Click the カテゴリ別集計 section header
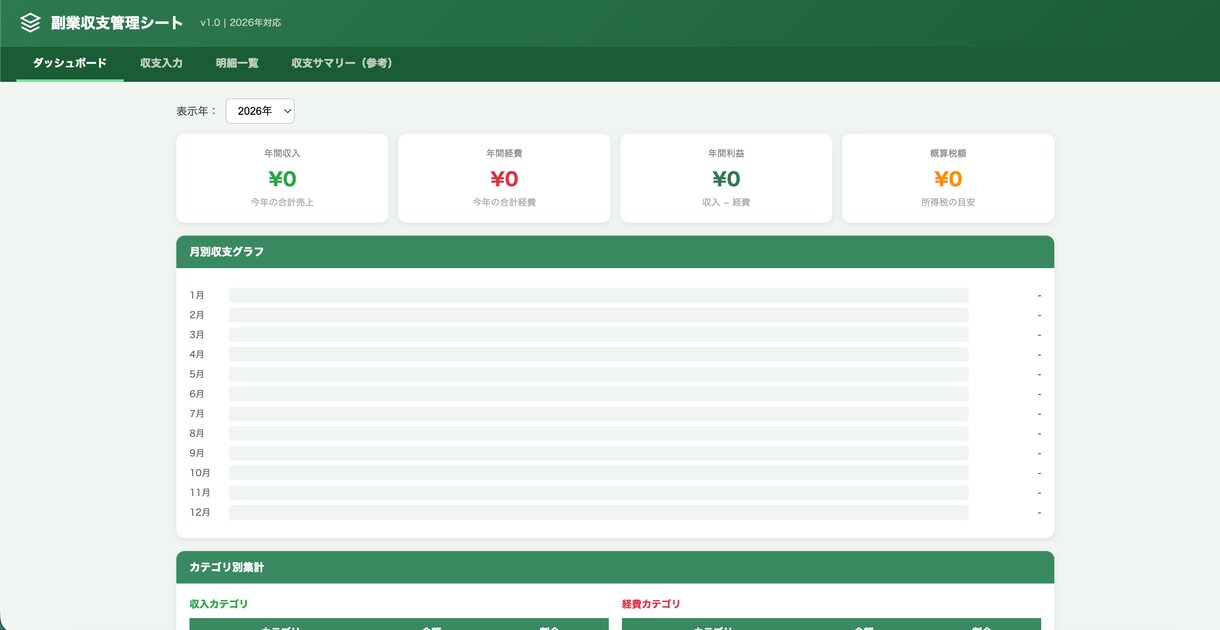 coord(615,567)
